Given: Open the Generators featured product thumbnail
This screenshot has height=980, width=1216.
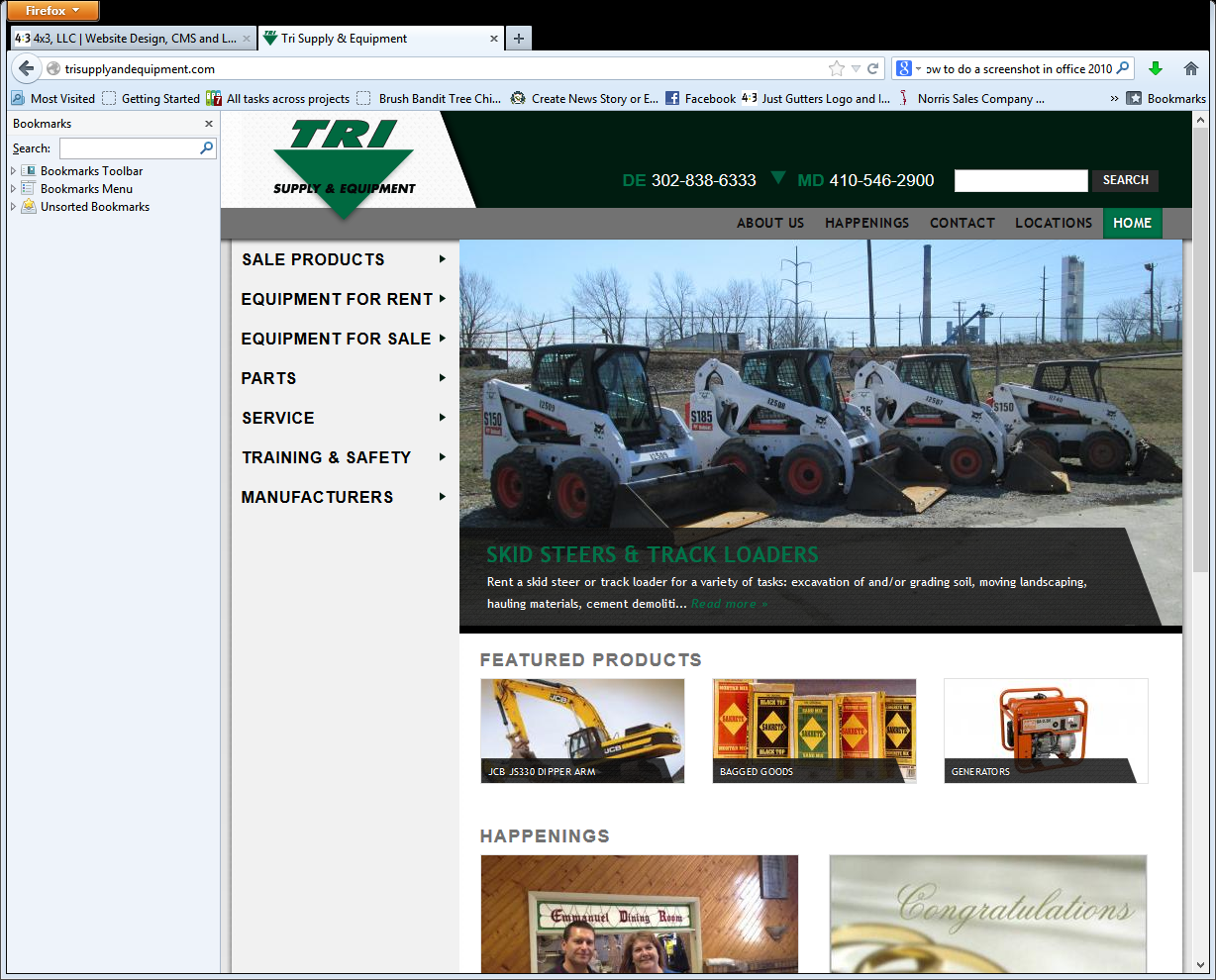Looking at the screenshot, I should tap(1045, 730).
